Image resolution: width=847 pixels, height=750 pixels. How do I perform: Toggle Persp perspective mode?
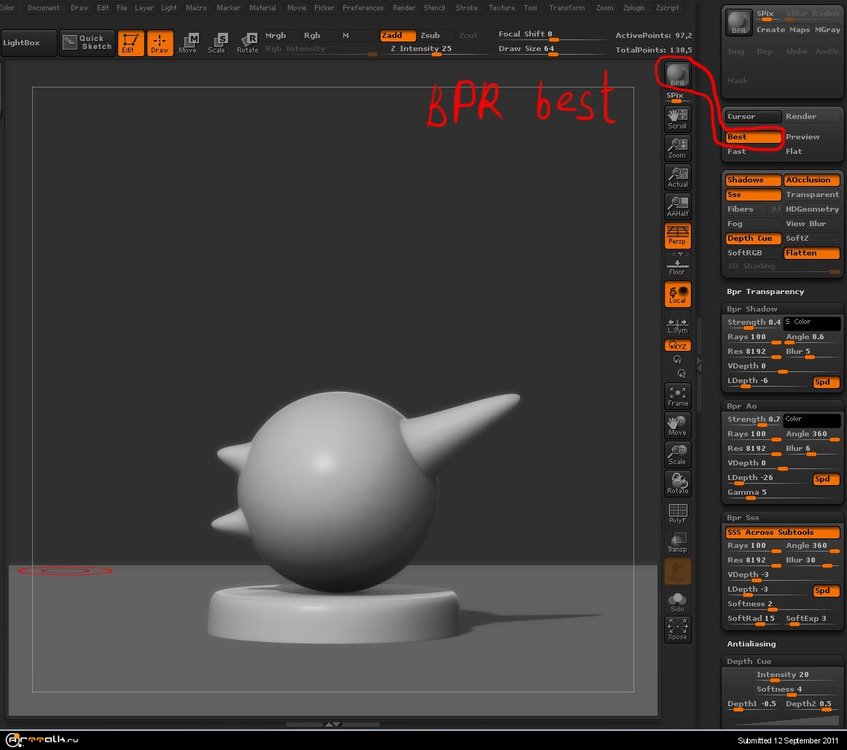677,236
